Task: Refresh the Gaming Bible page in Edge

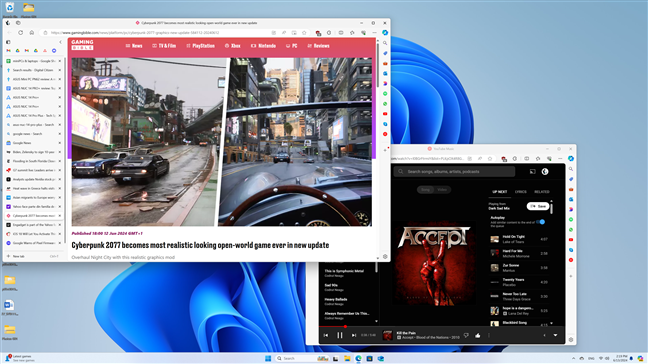Action: 20,33
